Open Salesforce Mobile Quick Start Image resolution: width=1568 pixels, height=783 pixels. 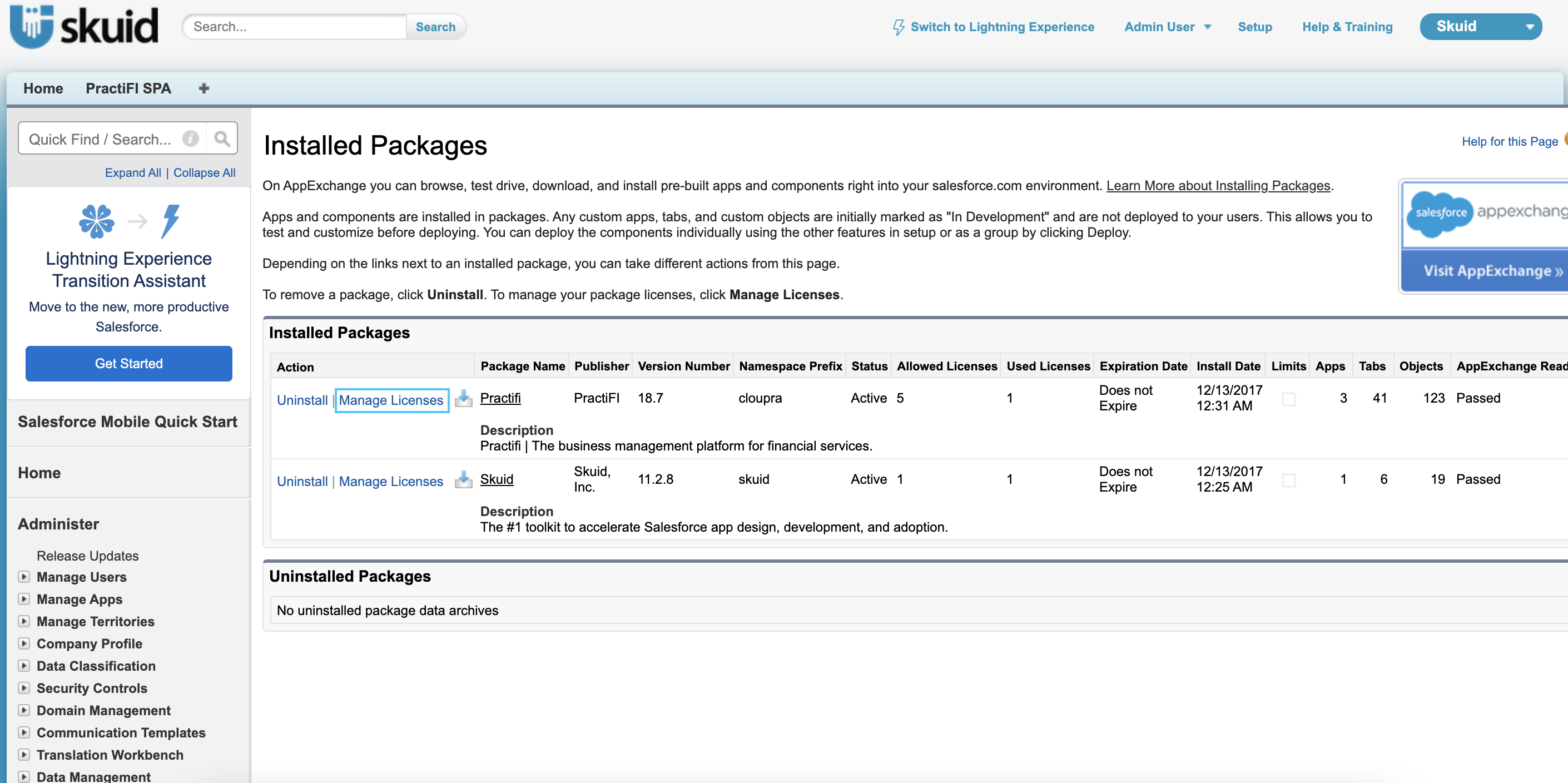(127, 422)
